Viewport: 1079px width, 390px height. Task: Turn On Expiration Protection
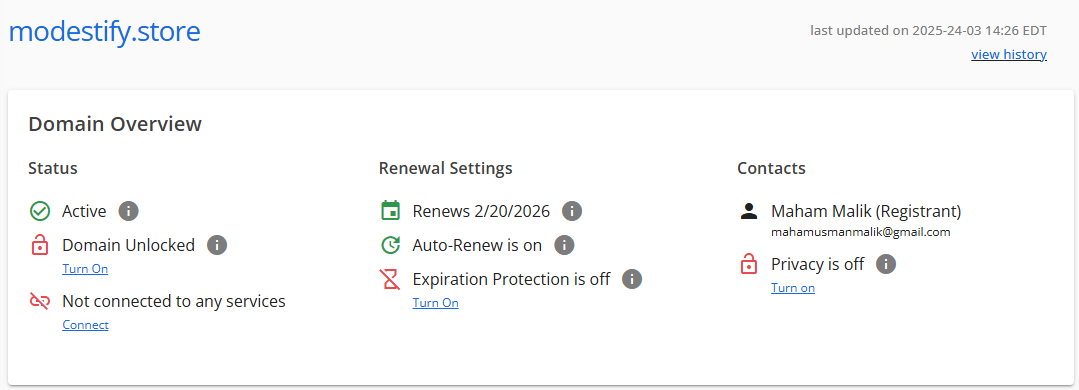click(x=436, y=303)
